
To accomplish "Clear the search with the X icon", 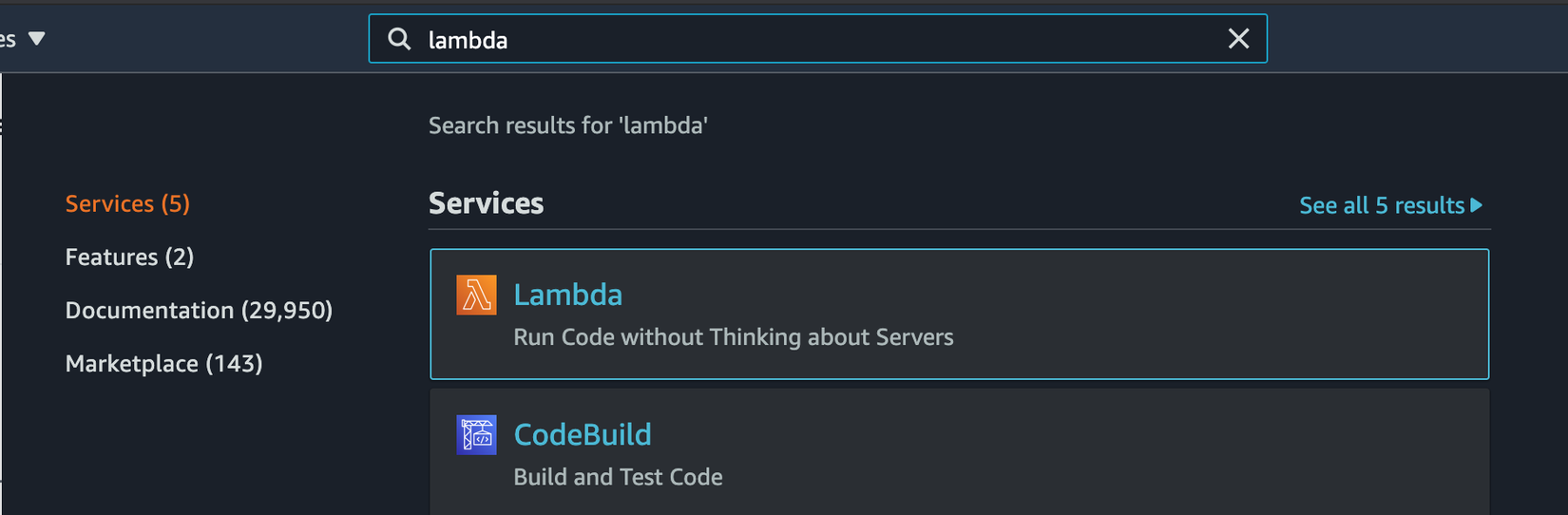I will click(1238, 39).
